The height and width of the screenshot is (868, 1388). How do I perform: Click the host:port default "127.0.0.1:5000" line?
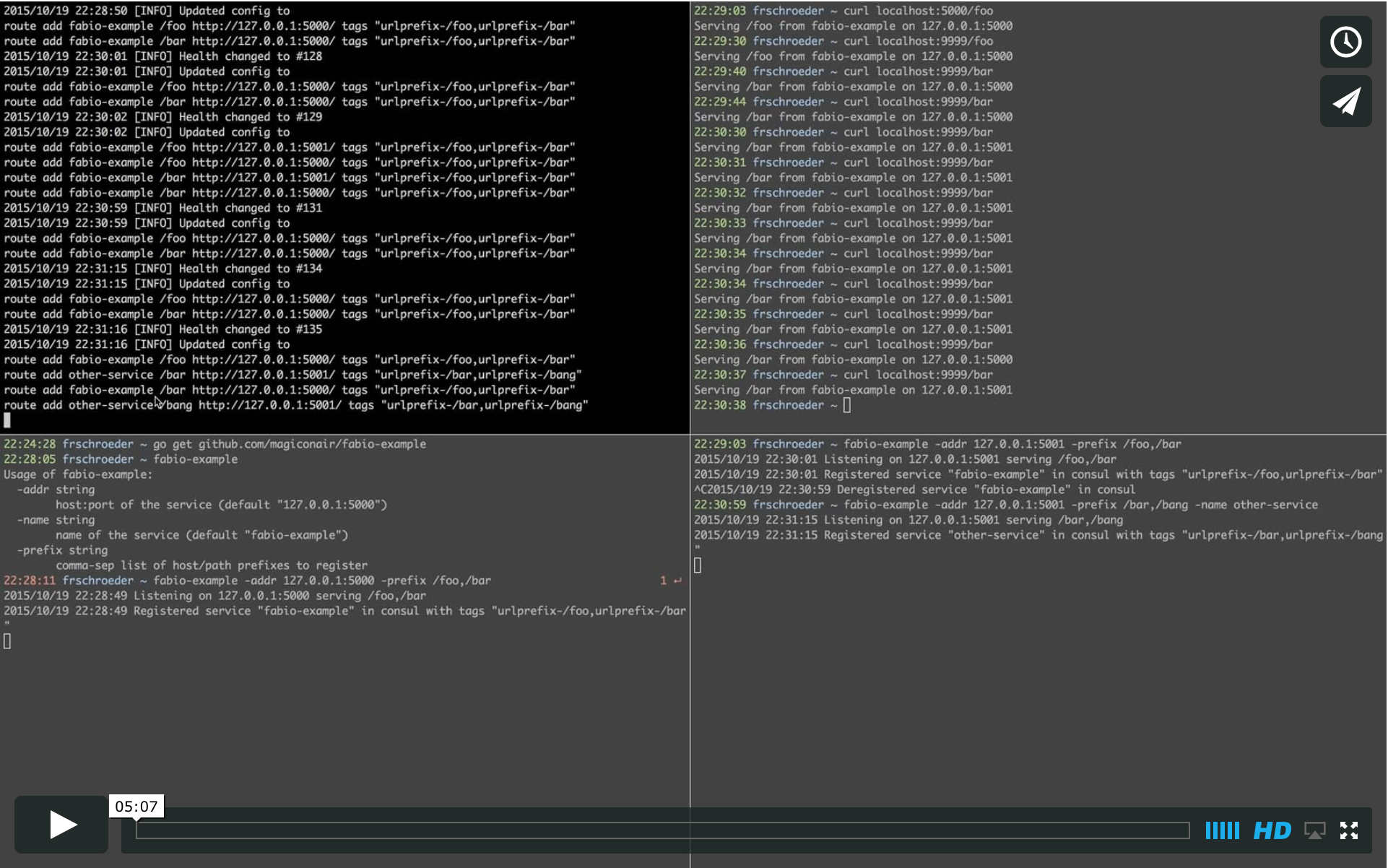pyautogui.click(x=222, y=505)
